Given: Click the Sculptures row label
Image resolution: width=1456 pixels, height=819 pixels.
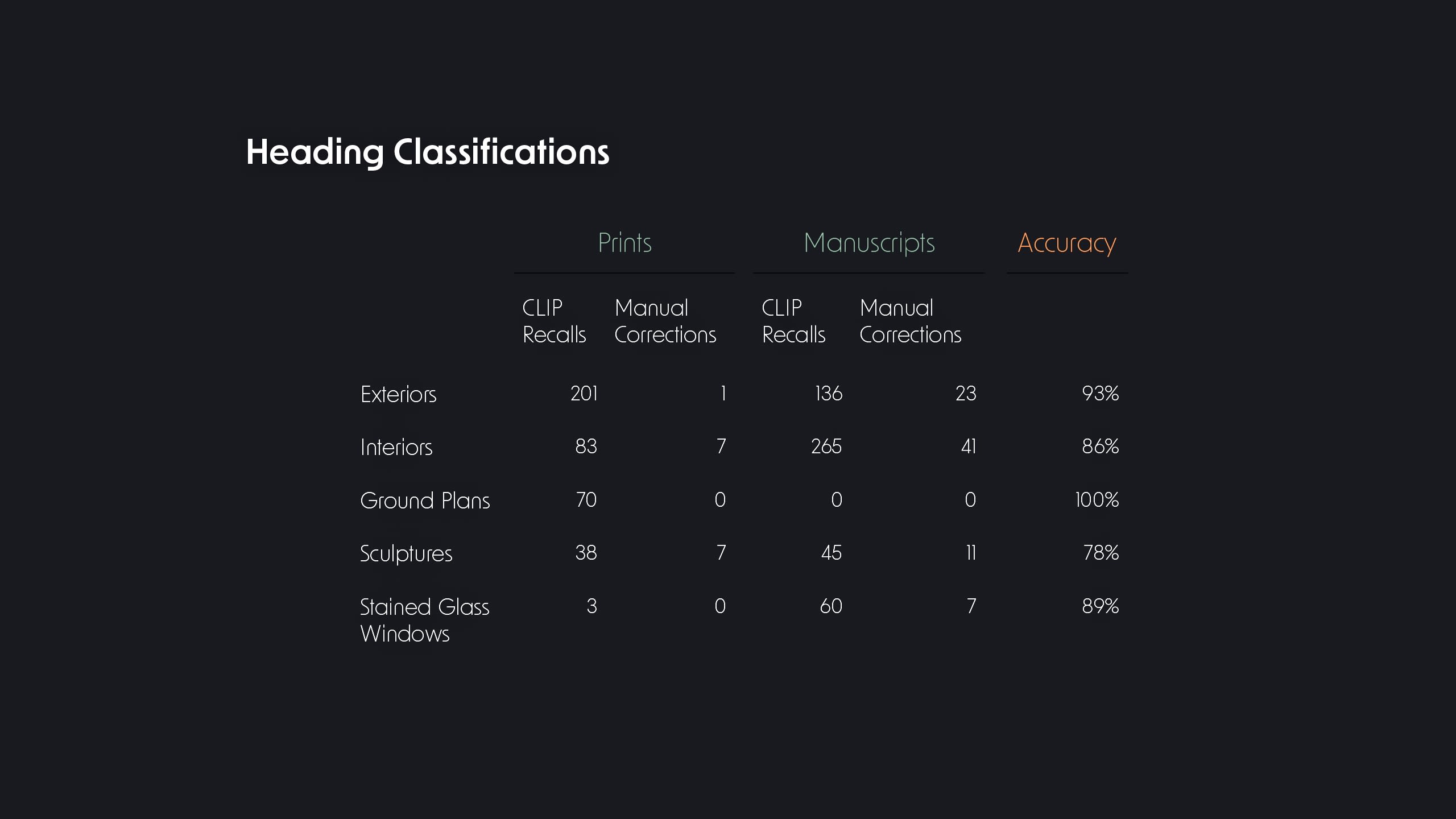Looking at the screenshot, I should tap(406, 553).
